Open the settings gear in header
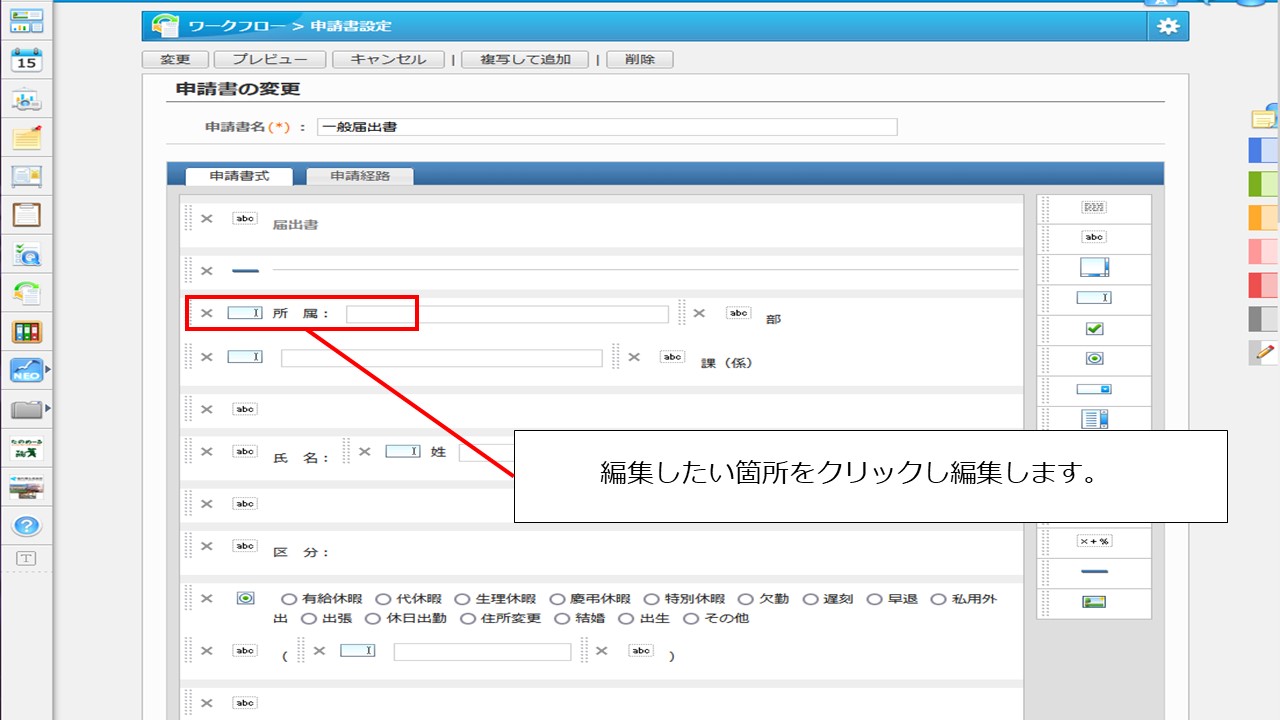This screenshot has width=1280, height=720. tap(1167, 27)
